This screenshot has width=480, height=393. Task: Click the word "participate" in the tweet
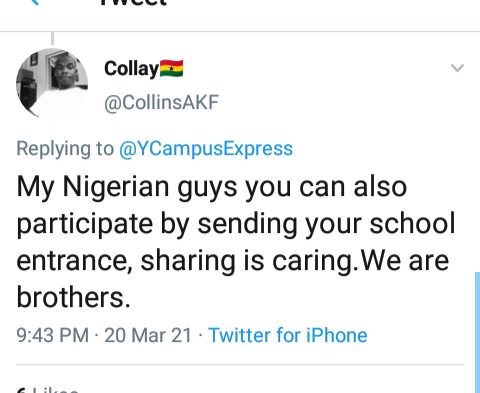click(85, 224)
